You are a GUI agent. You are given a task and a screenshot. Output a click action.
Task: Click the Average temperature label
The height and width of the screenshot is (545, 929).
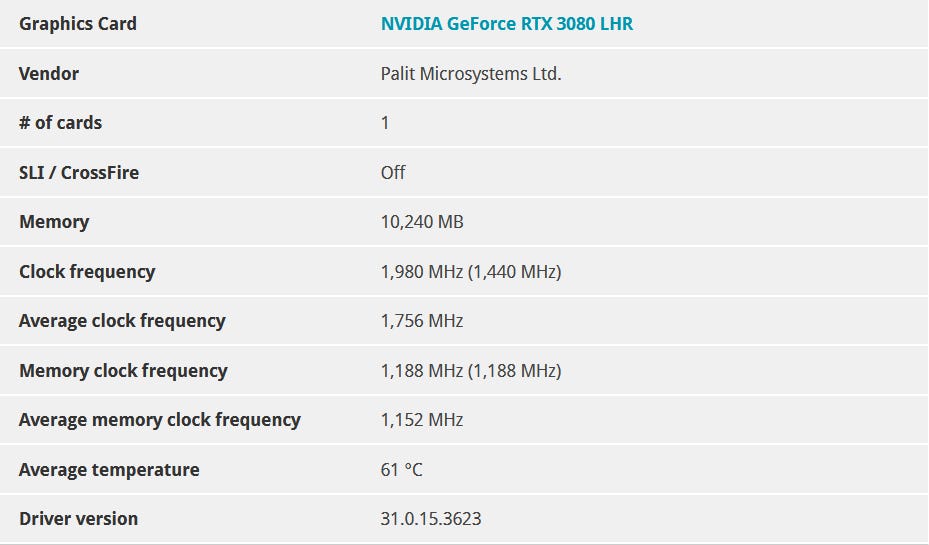pos(109,470)
